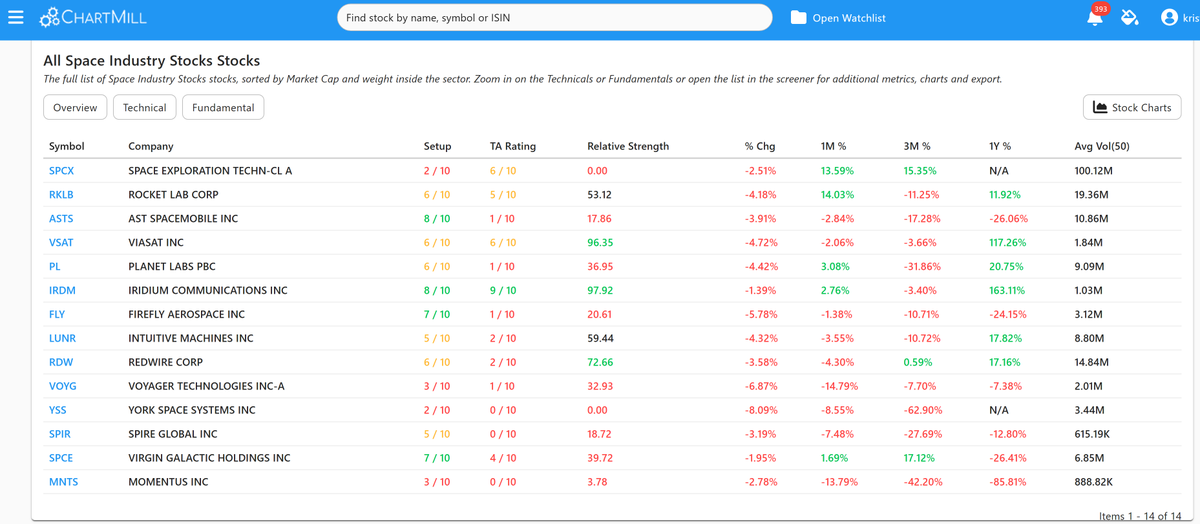Click AST SPACEMOBILE INC company name
The height and width of the screenshot is (524, 1200).
(x=183, y=219)
